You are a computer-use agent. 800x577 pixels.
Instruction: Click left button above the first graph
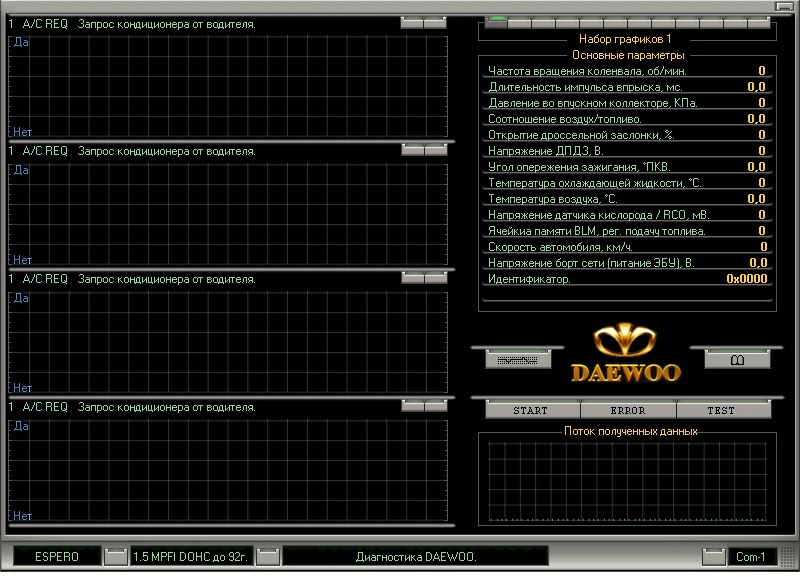(412, 22)
